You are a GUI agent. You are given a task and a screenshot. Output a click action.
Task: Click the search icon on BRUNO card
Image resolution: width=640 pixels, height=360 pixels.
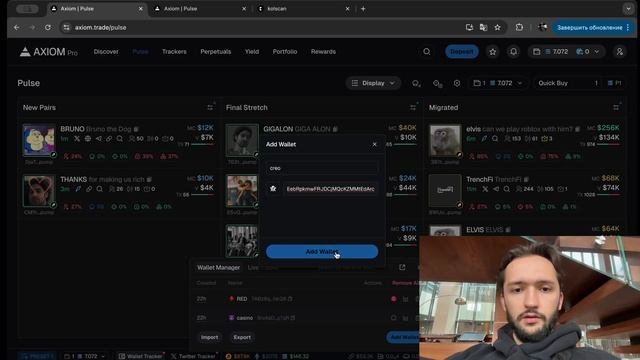[x=120, y=139]
